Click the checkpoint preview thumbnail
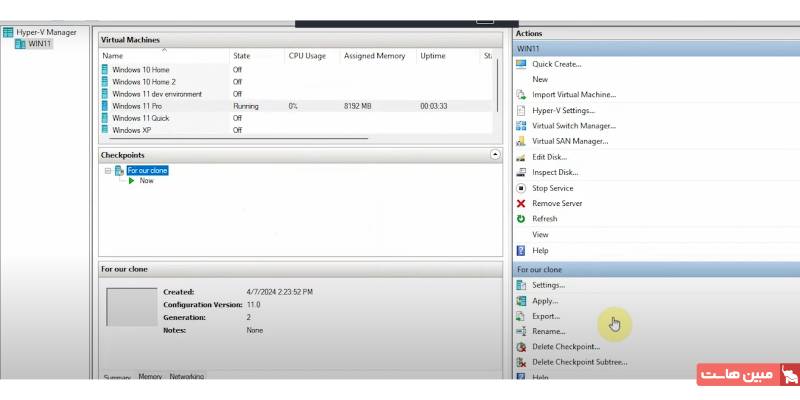The width and height of the screenshot is (800, 400). (x=132, y=307)
